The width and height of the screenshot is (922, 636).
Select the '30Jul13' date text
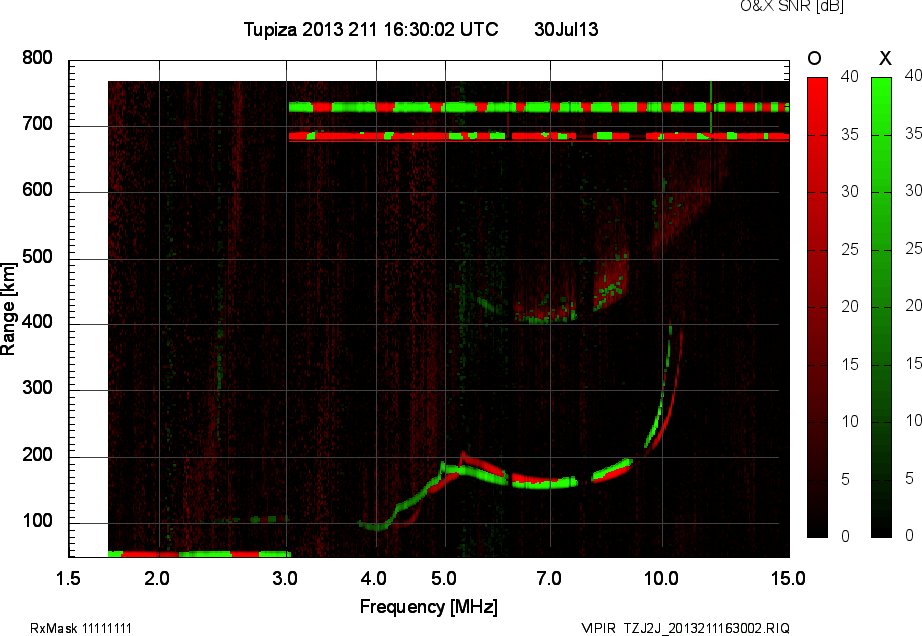tap(566, 30)
